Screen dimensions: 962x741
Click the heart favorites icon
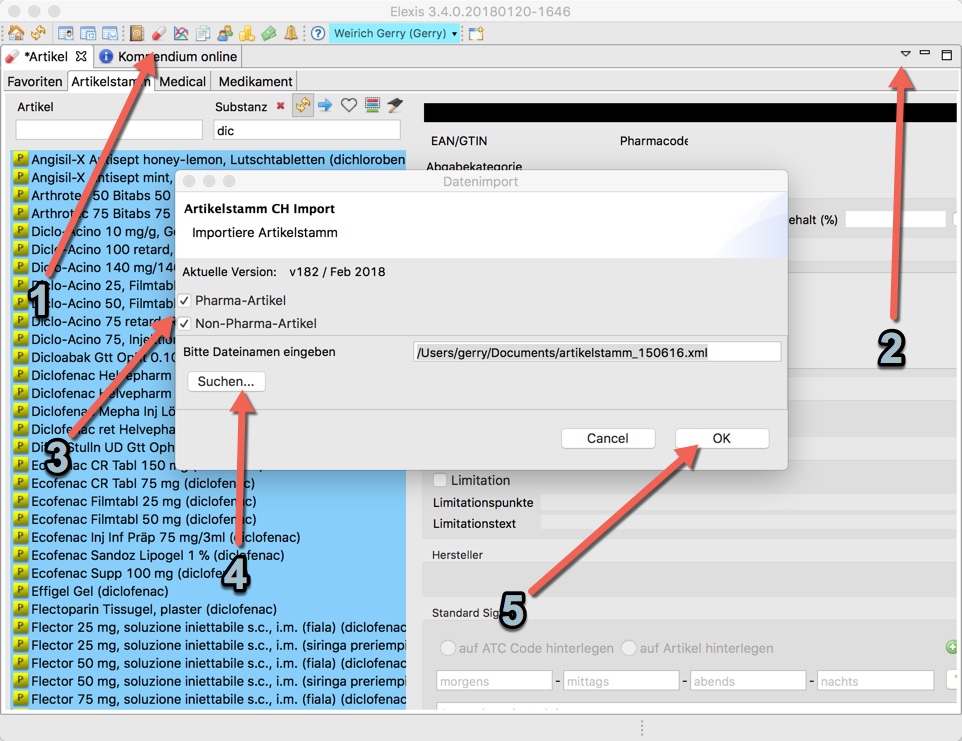point(348,106)
